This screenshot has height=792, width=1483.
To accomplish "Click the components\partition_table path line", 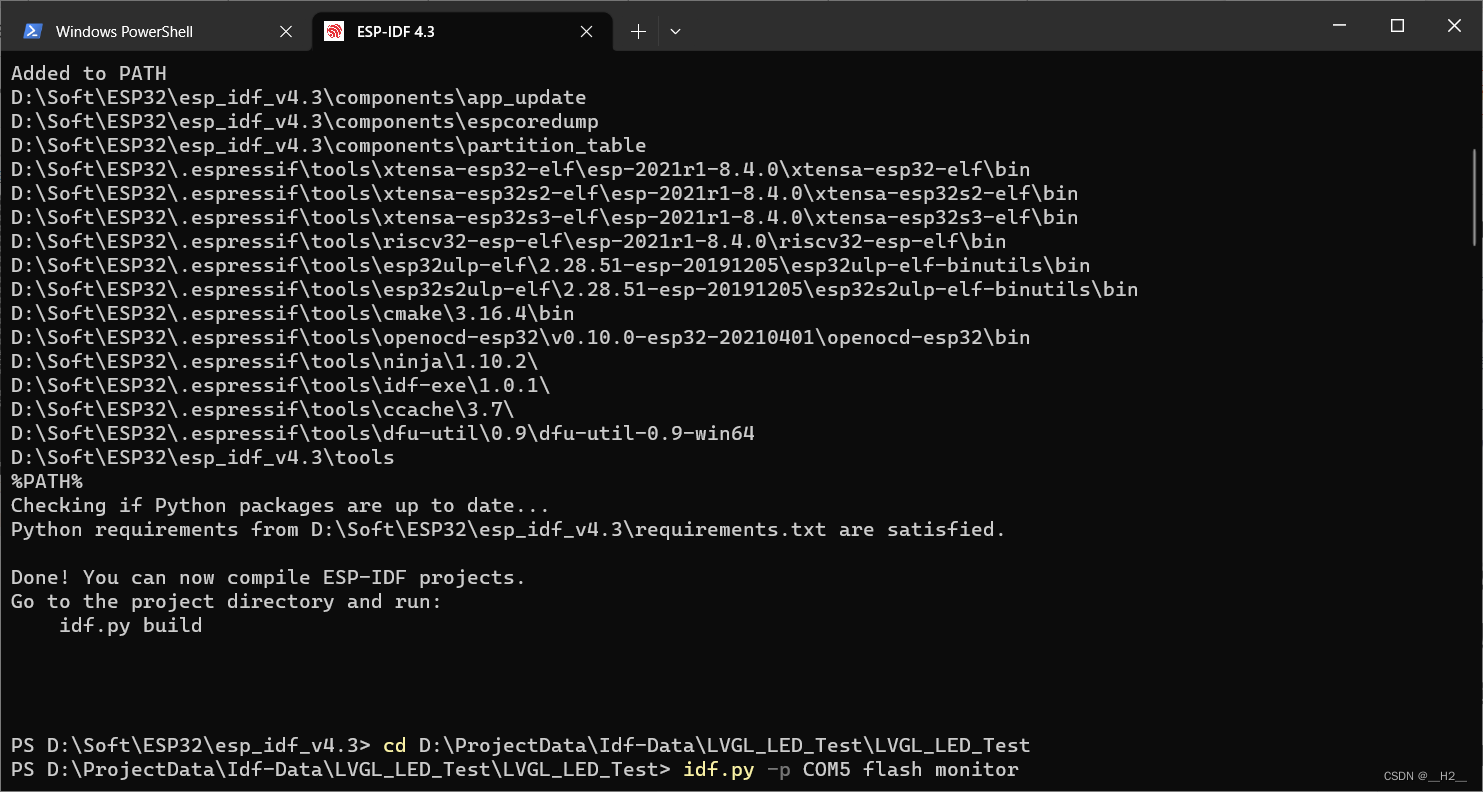I will click(x=329, y=145).
